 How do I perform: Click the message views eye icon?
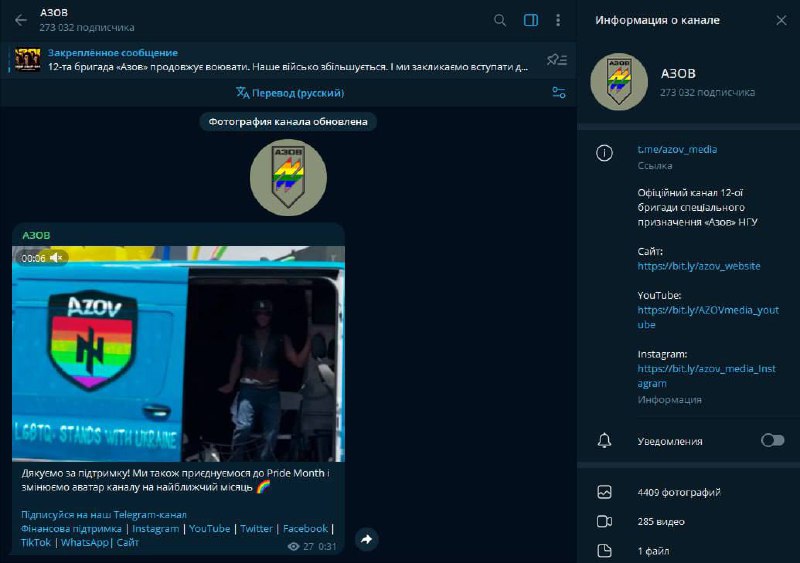point(293,546)
